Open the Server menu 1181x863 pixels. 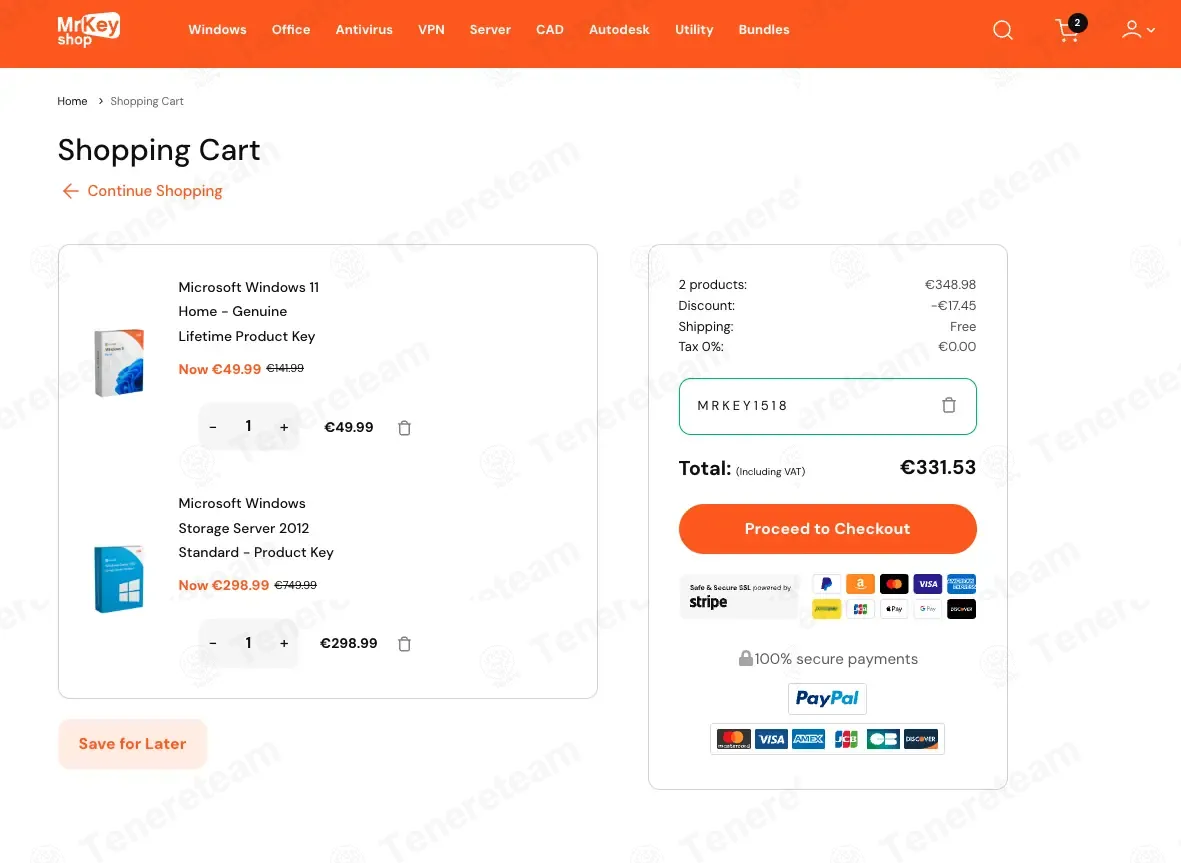click(x=490, y=29)
